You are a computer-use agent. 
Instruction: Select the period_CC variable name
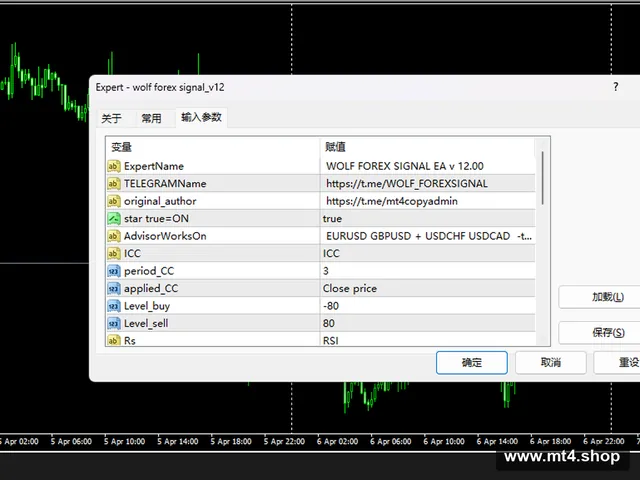(149, 271)
